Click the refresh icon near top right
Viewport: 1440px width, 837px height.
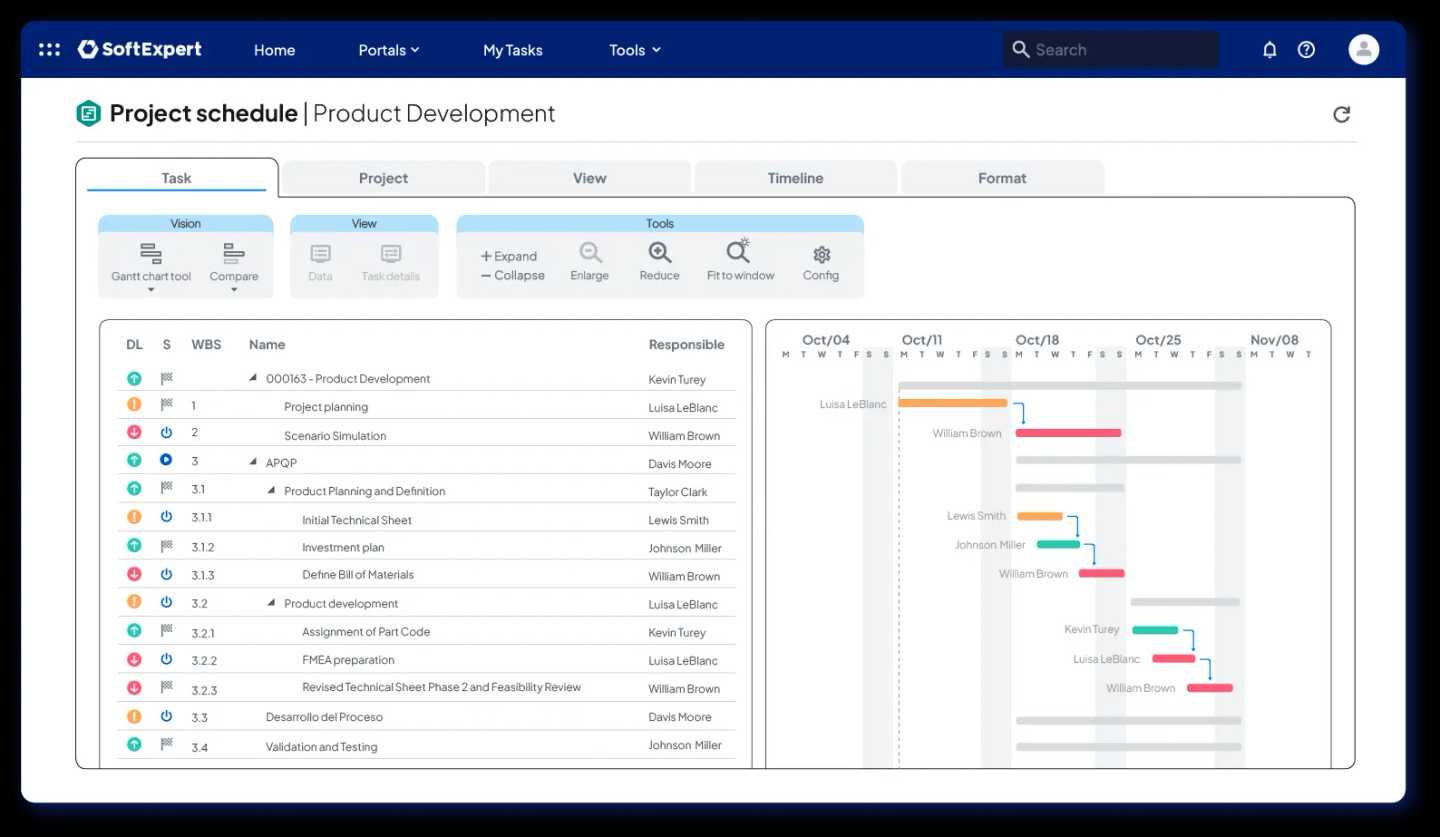tap(1341, 114)
